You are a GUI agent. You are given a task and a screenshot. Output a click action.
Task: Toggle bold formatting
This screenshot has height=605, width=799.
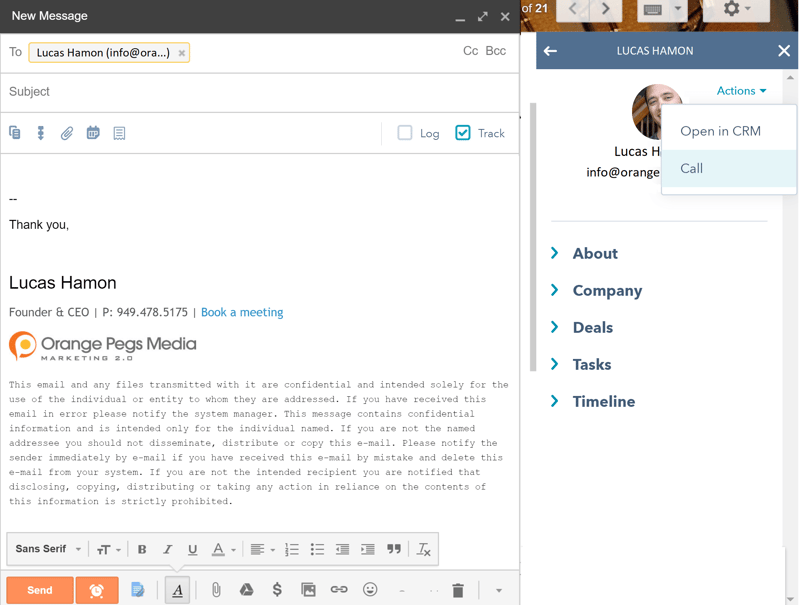[x=142, y=549]
